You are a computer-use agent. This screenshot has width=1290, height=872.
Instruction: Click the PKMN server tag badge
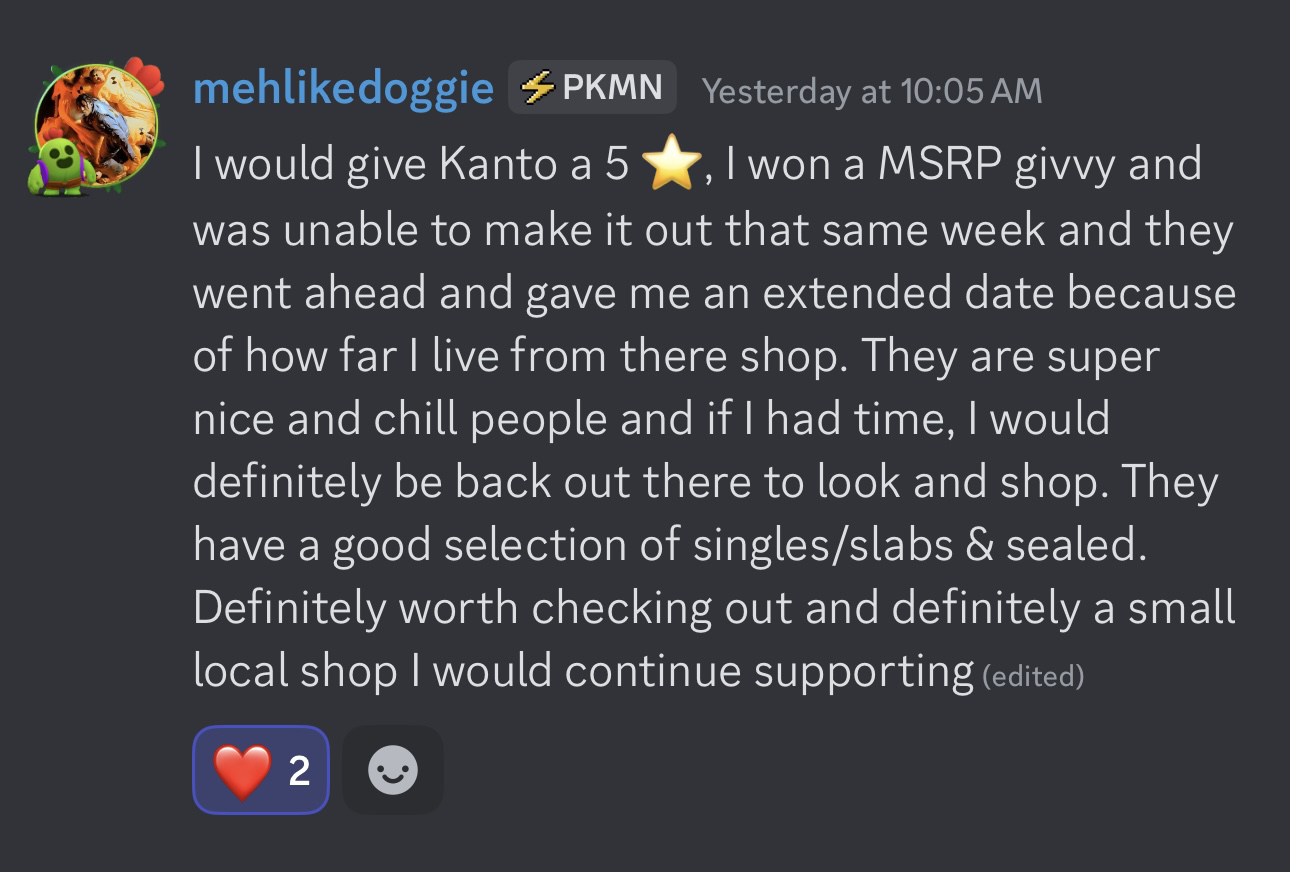point(592,88)
